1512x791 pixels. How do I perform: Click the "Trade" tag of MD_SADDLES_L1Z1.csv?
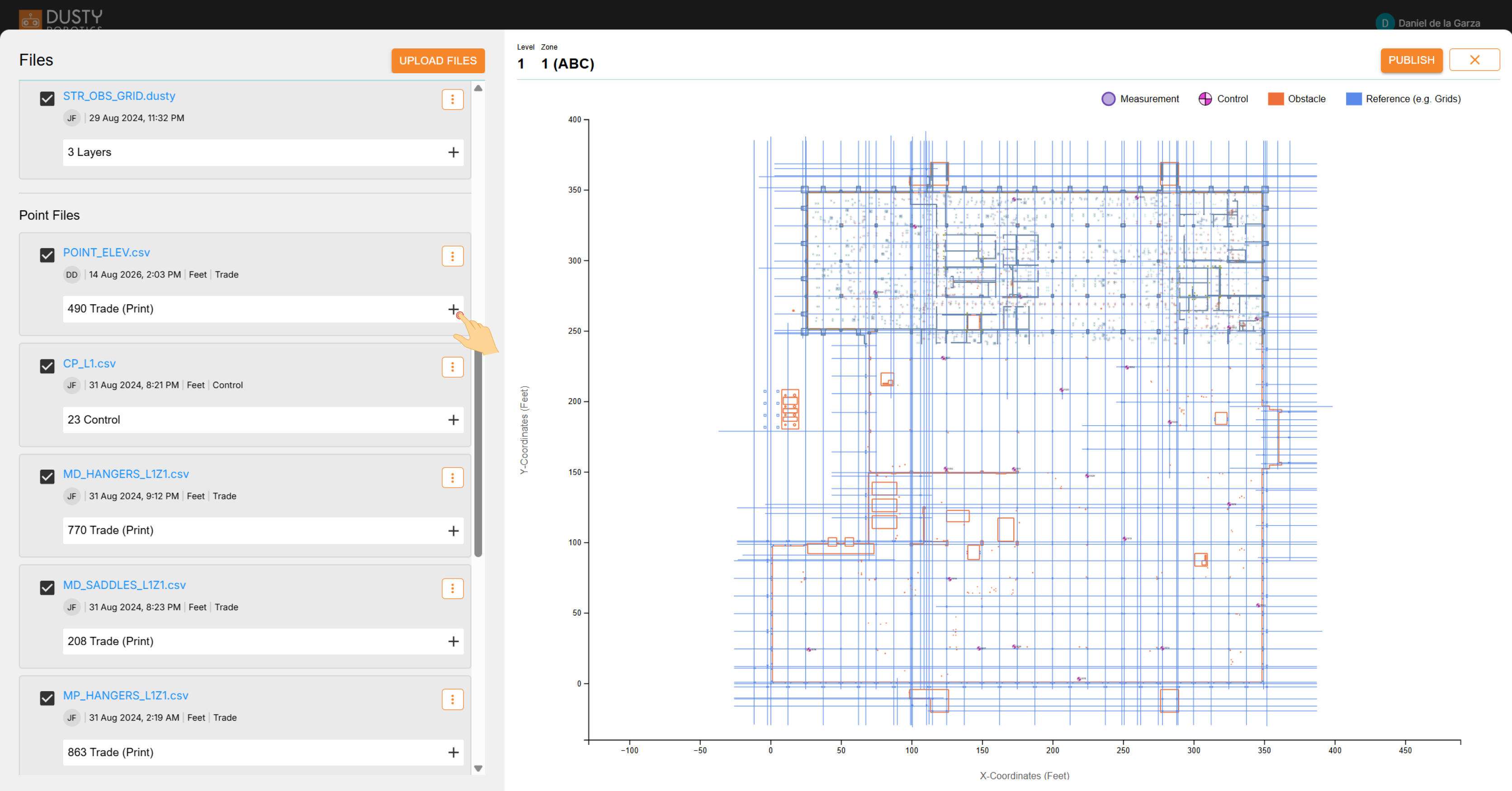[x=227, y=607]
